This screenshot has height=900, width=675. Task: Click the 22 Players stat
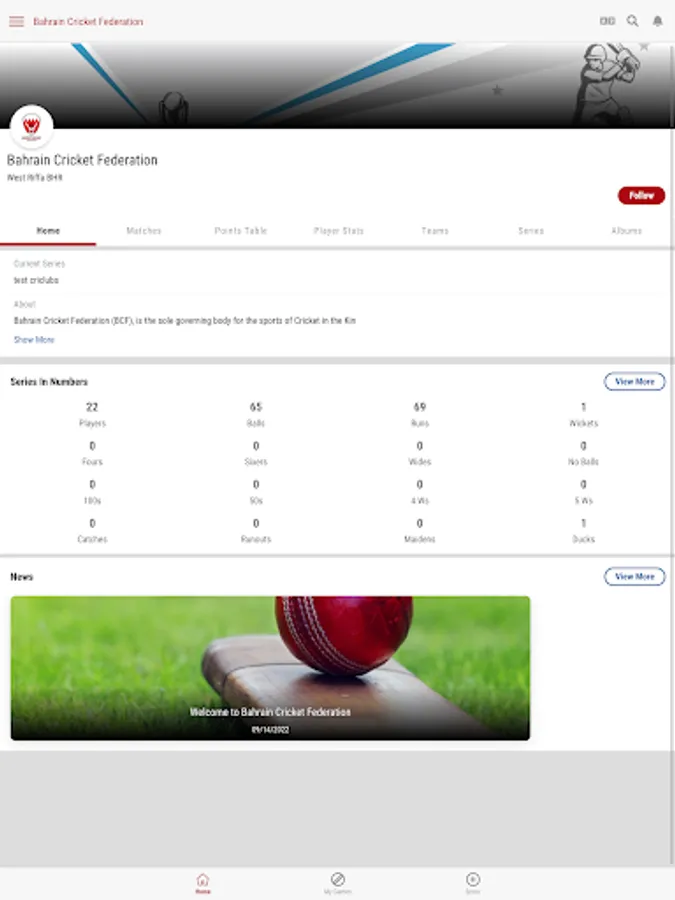(92, 414)
